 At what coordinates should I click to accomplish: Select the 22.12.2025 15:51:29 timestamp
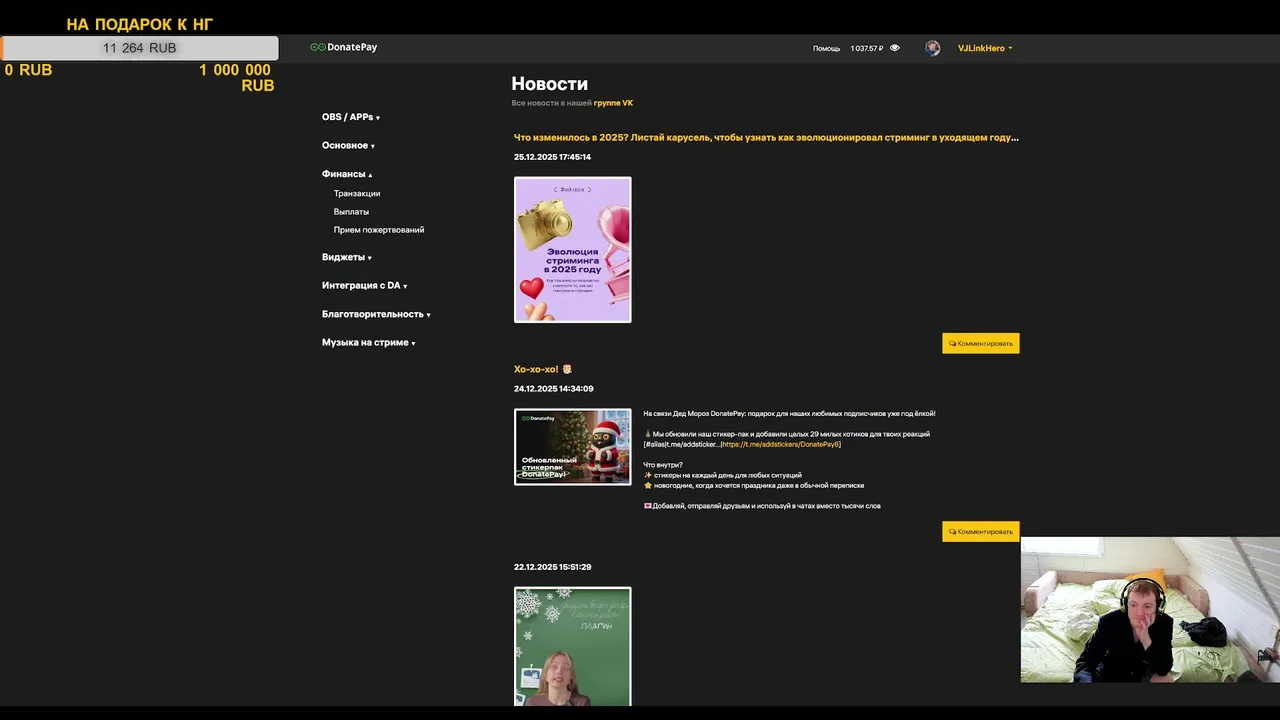pyautogui.click(x=552, y=567)
